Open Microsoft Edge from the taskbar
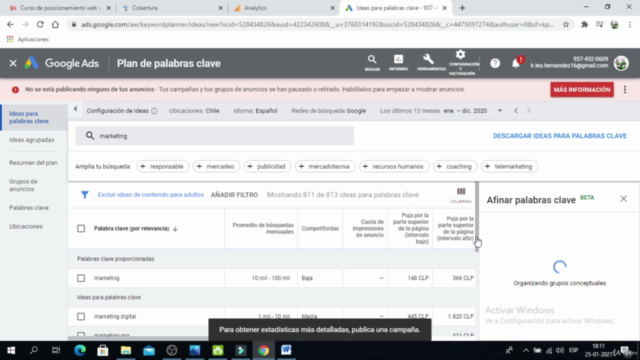Viewport: 640px width, 360px height. [80, 350]
